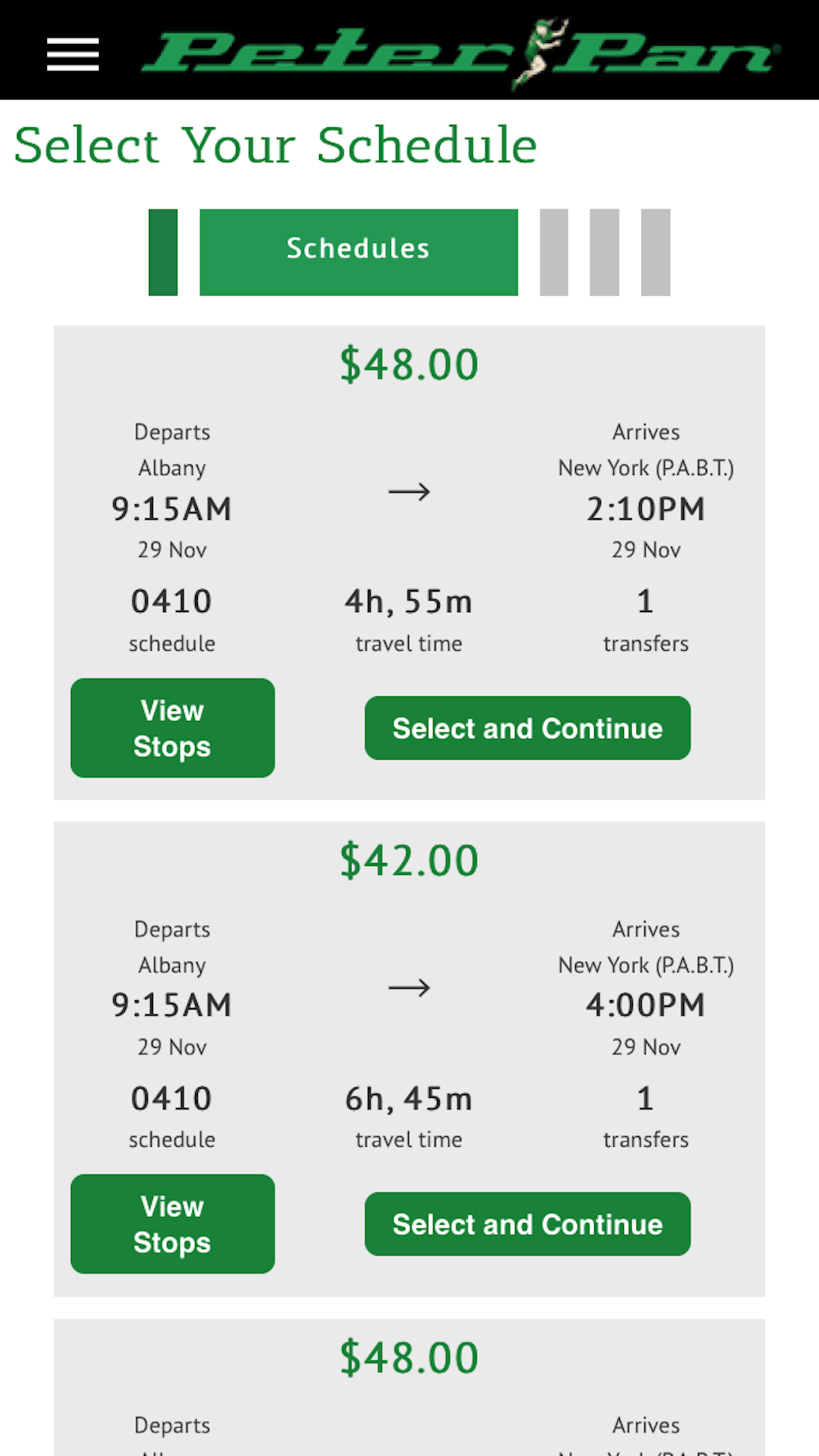View Stops for the $42.00 trip
The image size is (819, 1456).
[172, 1224]
